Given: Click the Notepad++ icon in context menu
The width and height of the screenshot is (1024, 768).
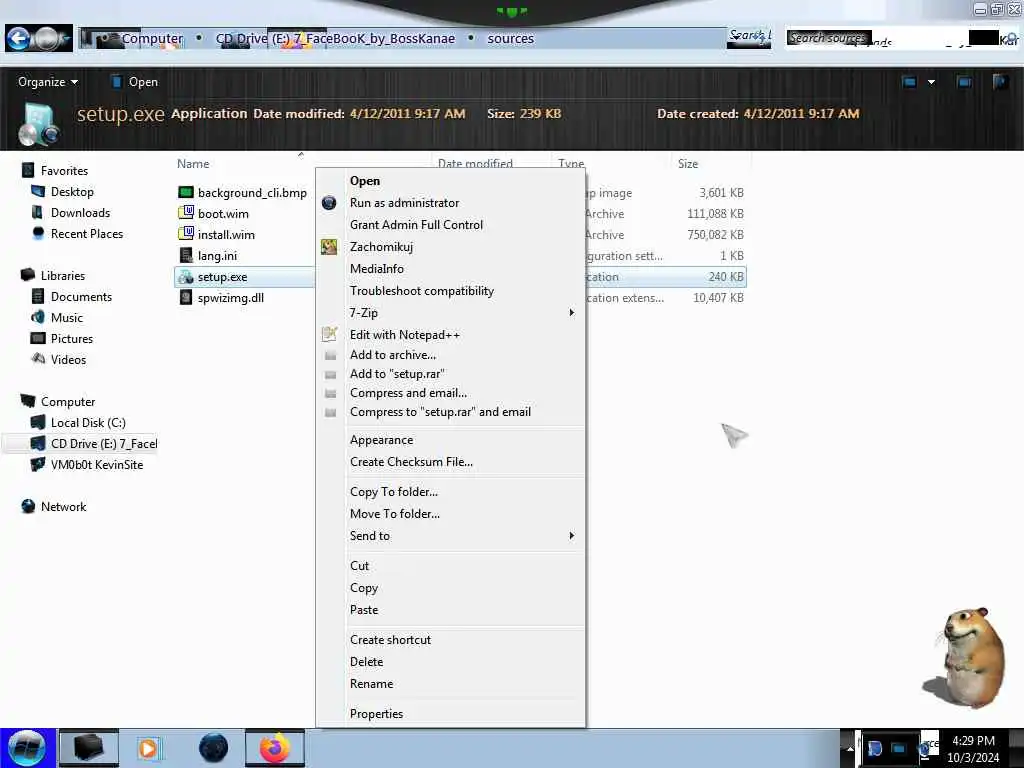Looking at the screenshot, I should point(329,334).
